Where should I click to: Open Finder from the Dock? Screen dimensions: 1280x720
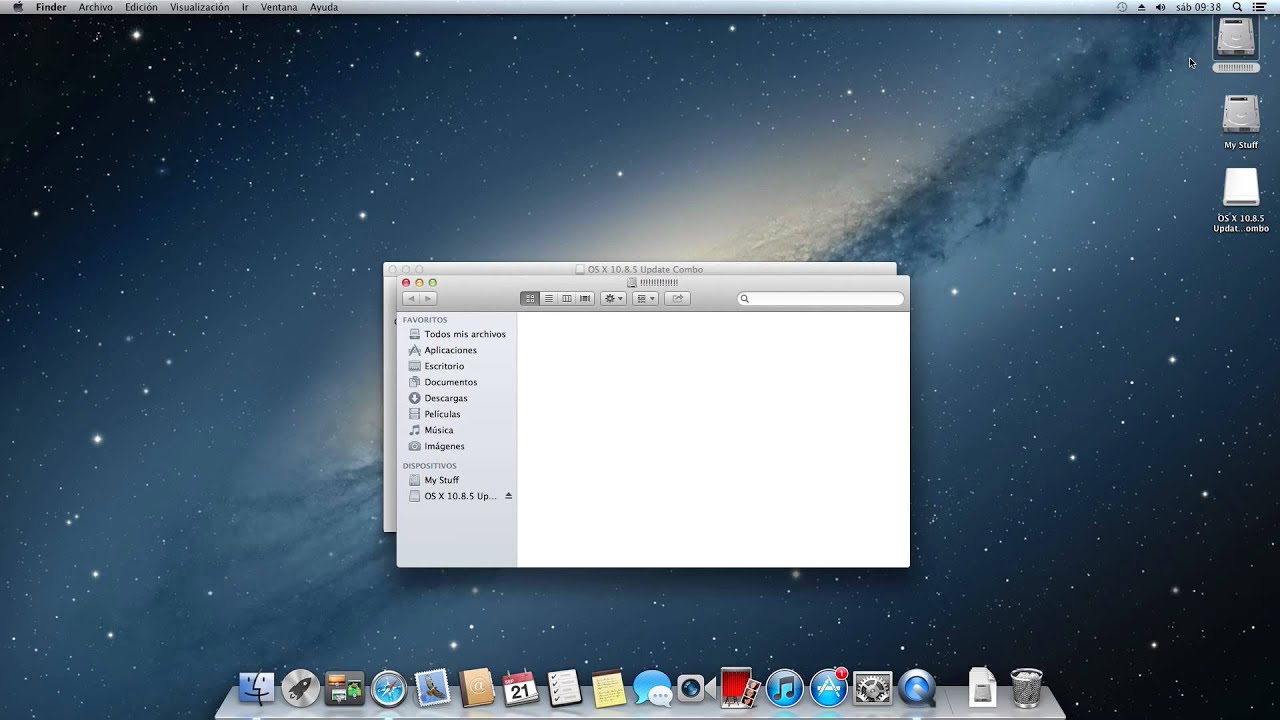pos(257,688)
